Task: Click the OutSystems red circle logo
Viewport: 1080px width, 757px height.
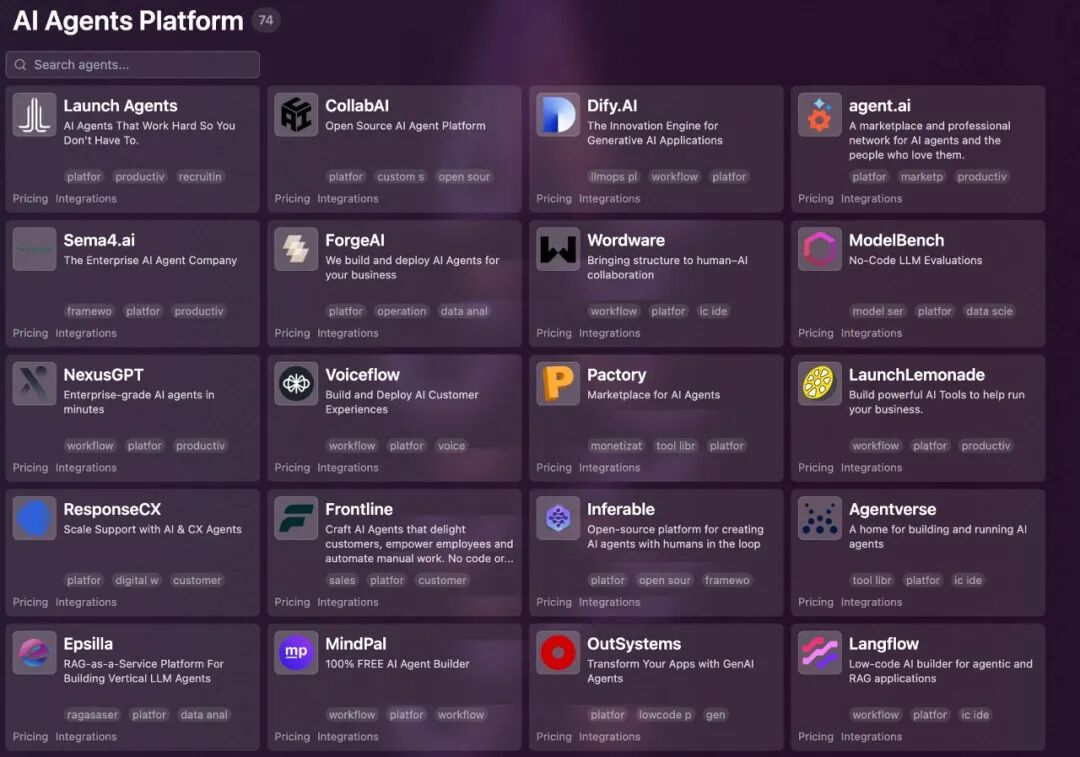Action: click(x=557, y=653)
